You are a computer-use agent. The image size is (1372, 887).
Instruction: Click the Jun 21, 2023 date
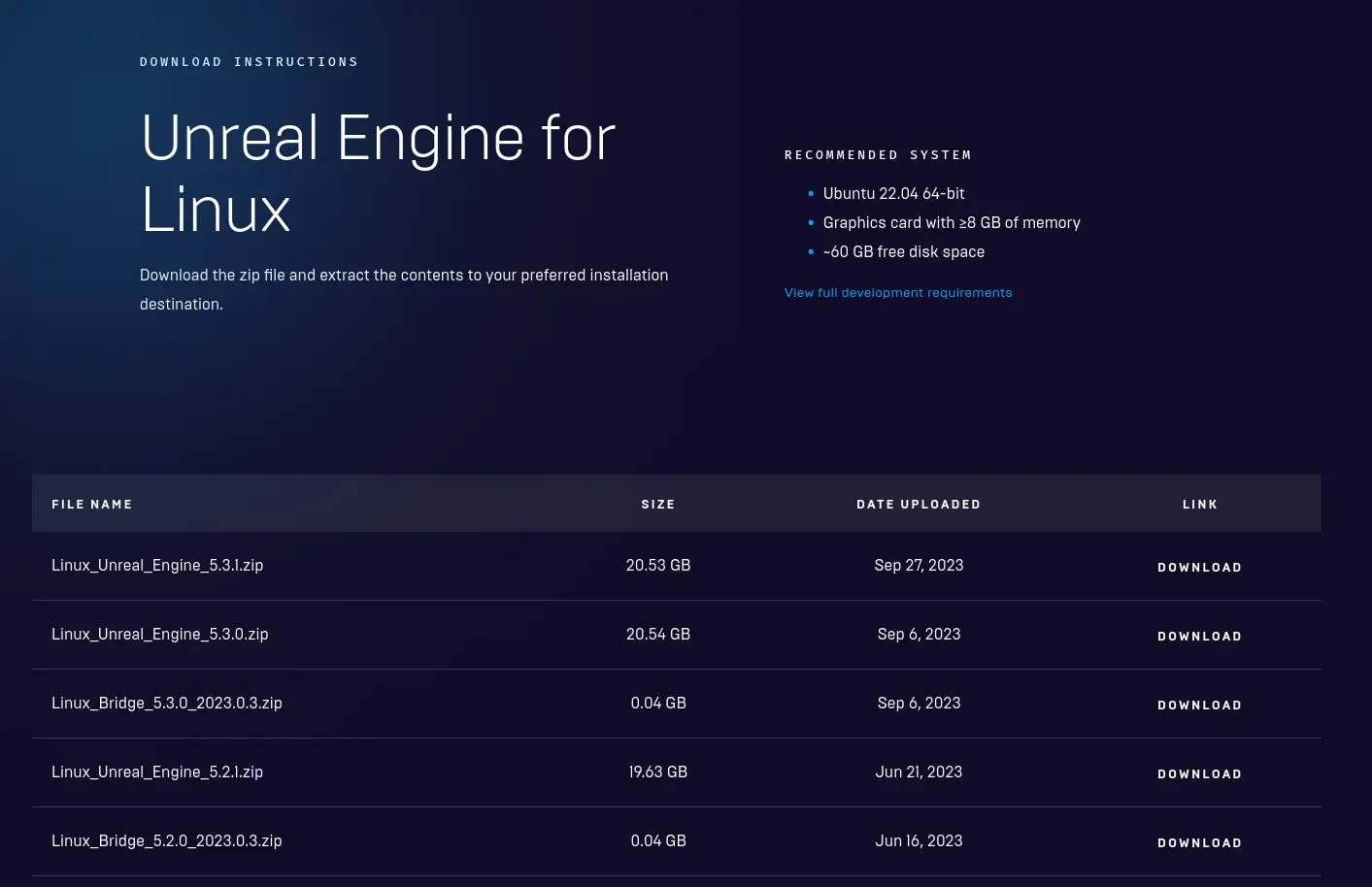click(919, 772)
